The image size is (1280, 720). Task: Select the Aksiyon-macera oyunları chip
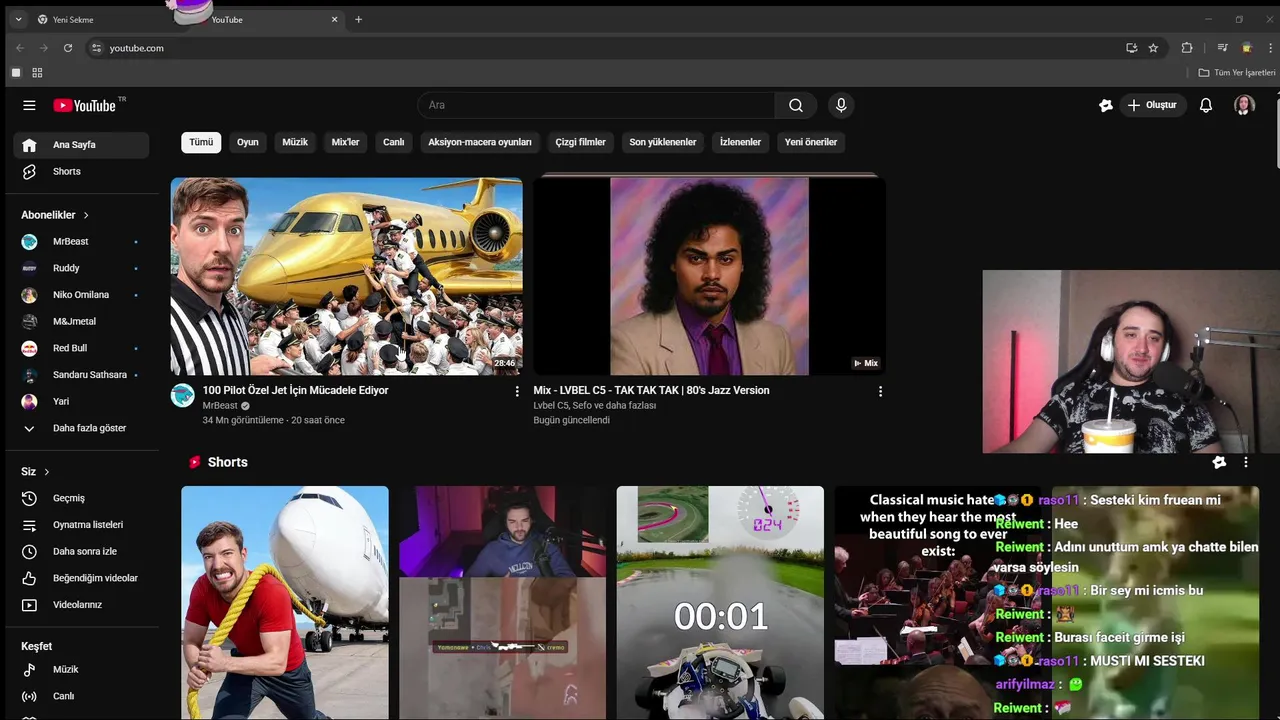(480, 142)
